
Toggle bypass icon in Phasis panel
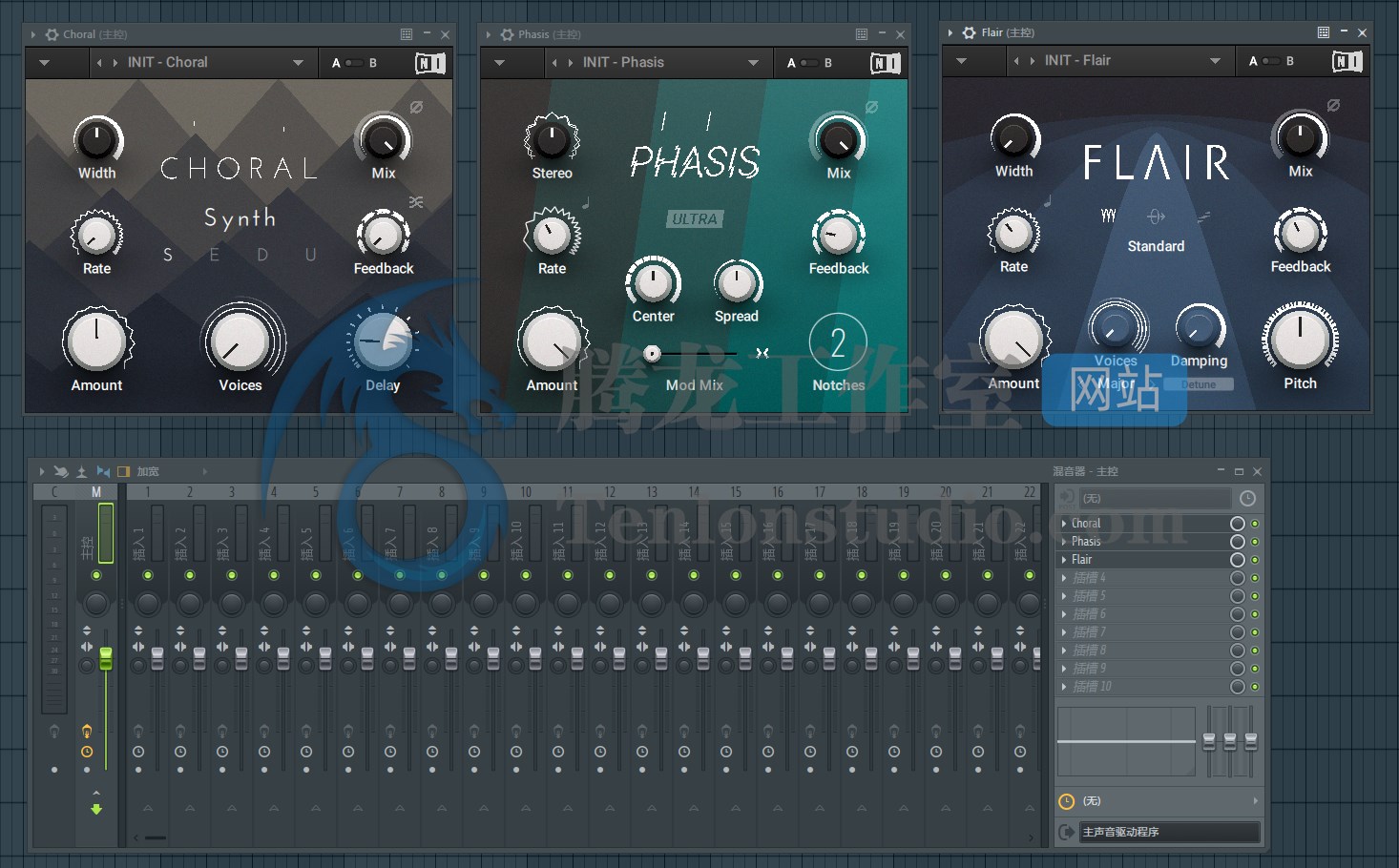tap(871, 107)
